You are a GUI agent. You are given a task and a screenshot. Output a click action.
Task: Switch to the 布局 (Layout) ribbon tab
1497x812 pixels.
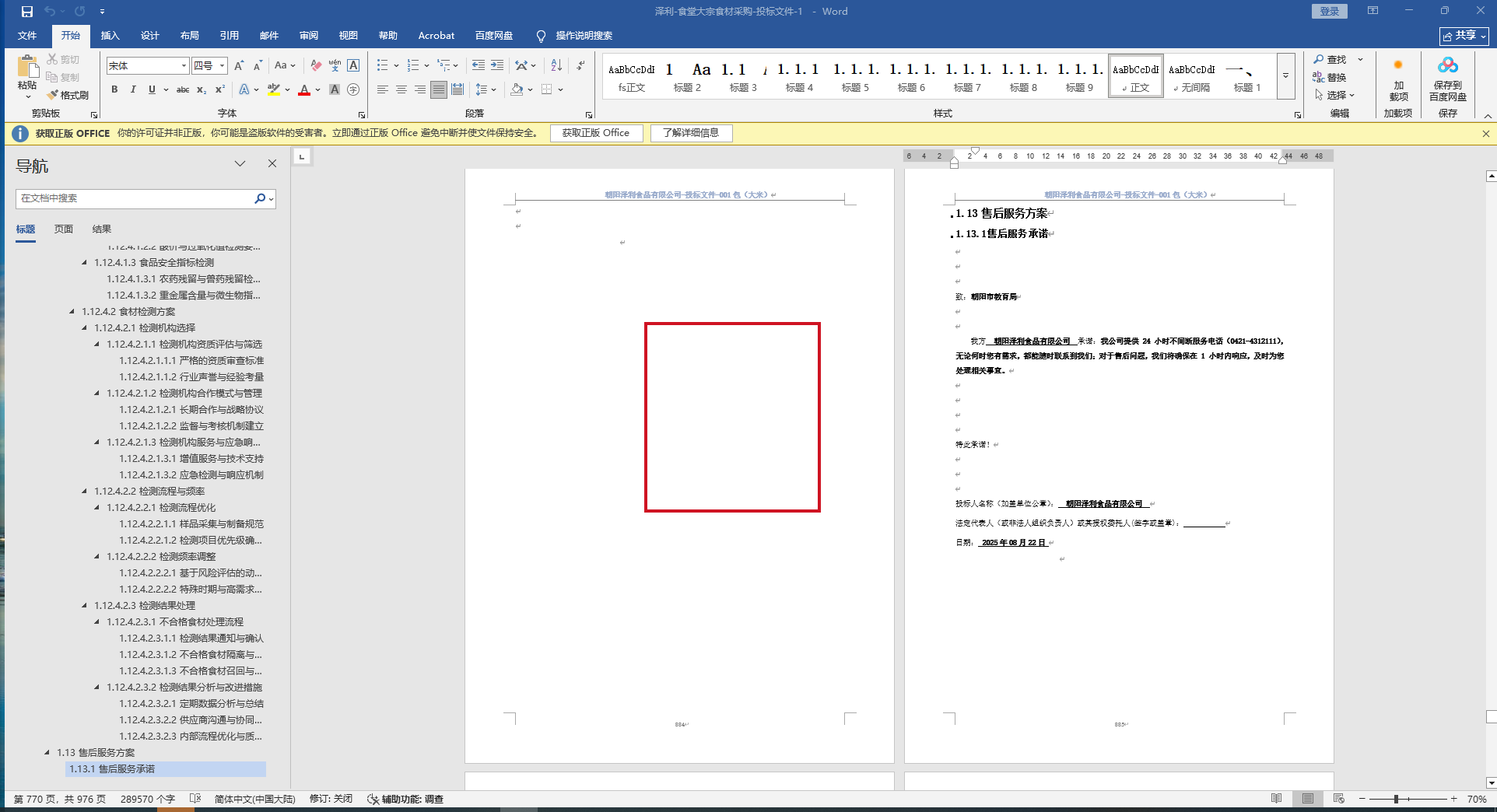click(x=190, y=36)
